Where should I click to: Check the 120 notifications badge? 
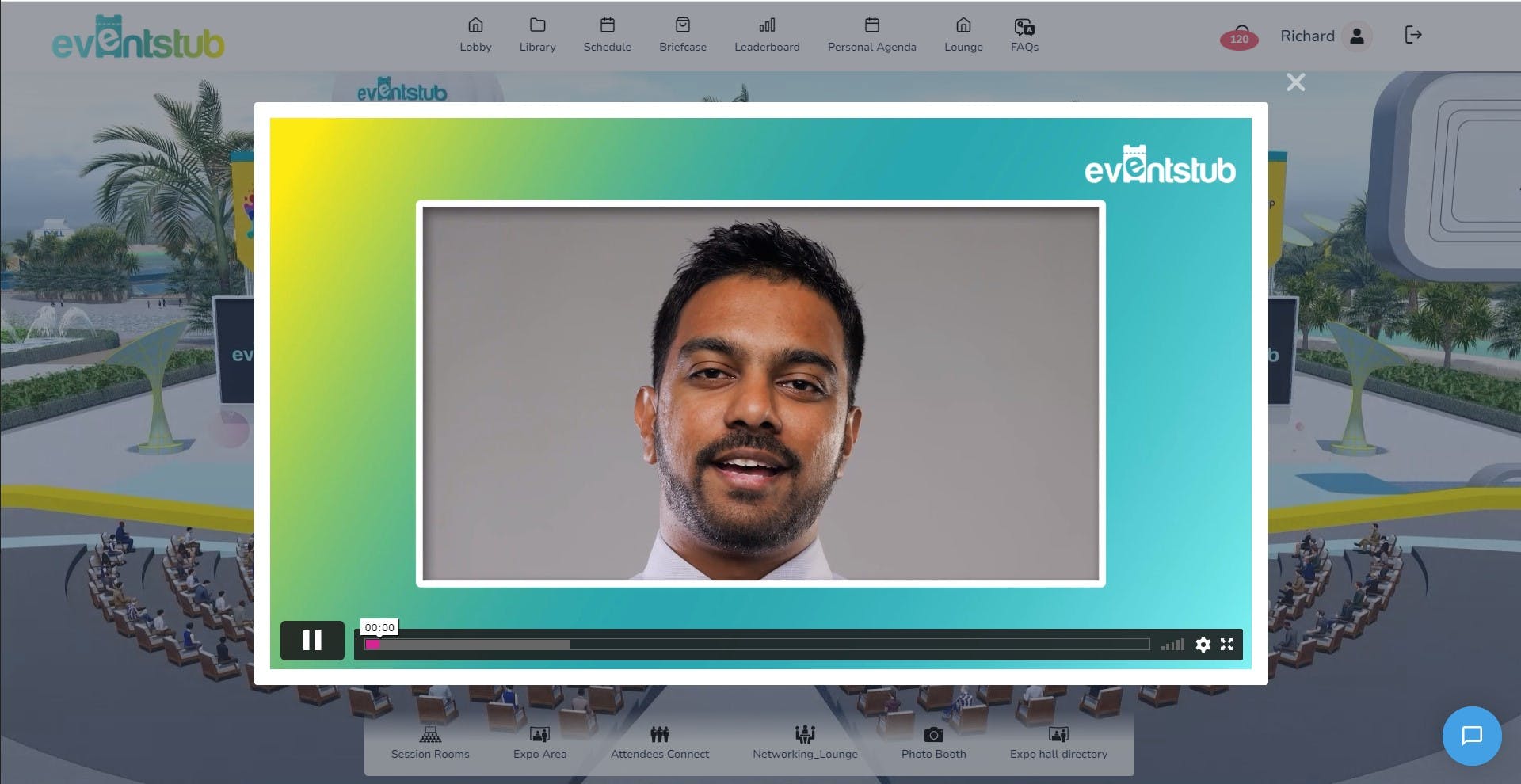[1239, 37]
